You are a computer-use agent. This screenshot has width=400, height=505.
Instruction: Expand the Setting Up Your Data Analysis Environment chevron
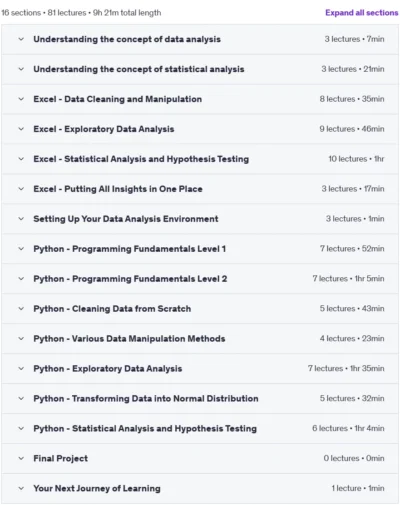pyautogui.click(x=21, y=219)
